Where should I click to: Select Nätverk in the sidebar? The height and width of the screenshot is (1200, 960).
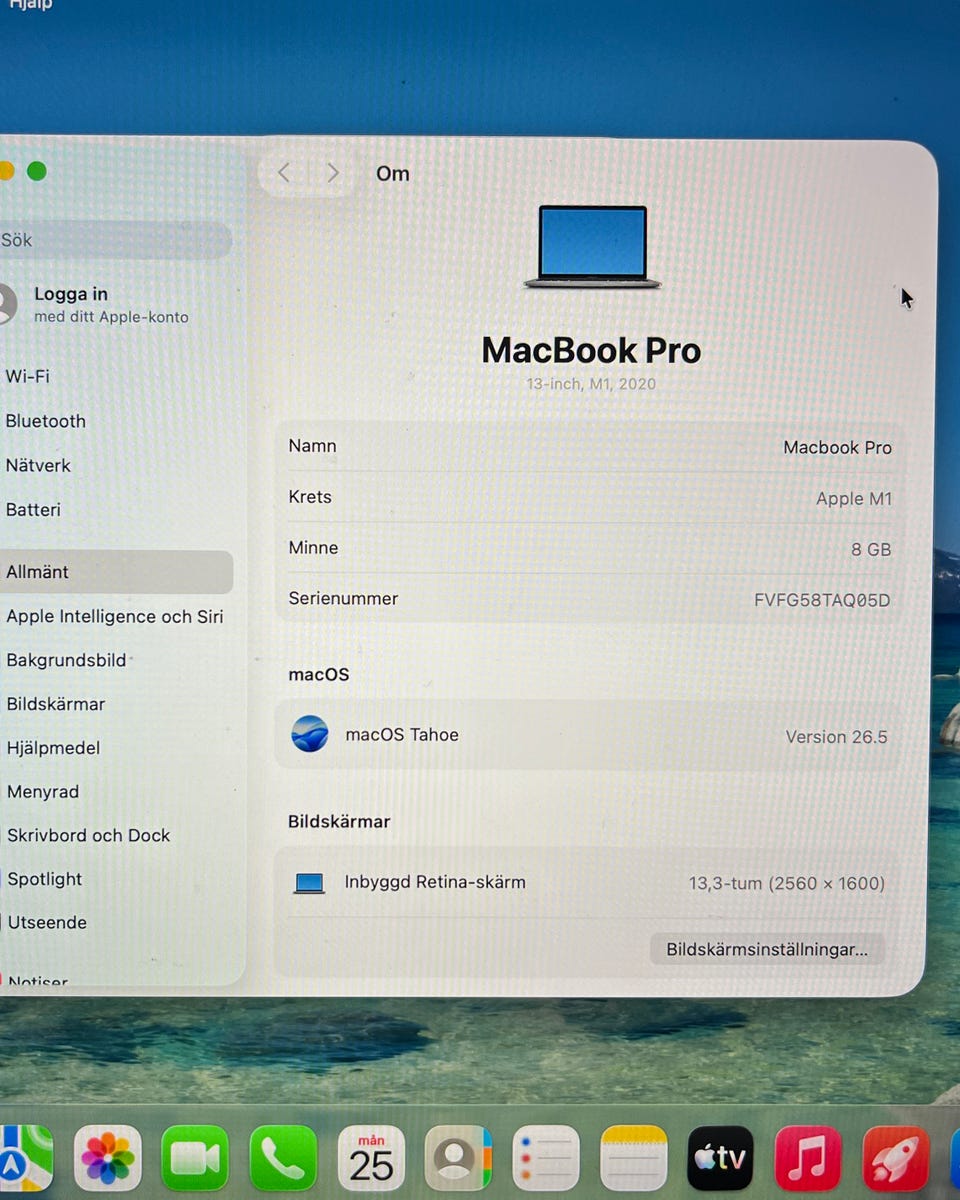tap(38, 465)
